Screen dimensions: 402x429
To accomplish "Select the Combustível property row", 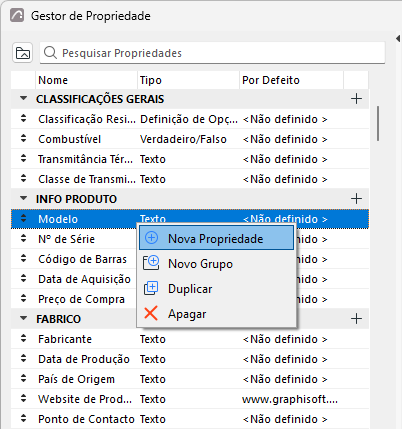I will (x=190, y=139).
